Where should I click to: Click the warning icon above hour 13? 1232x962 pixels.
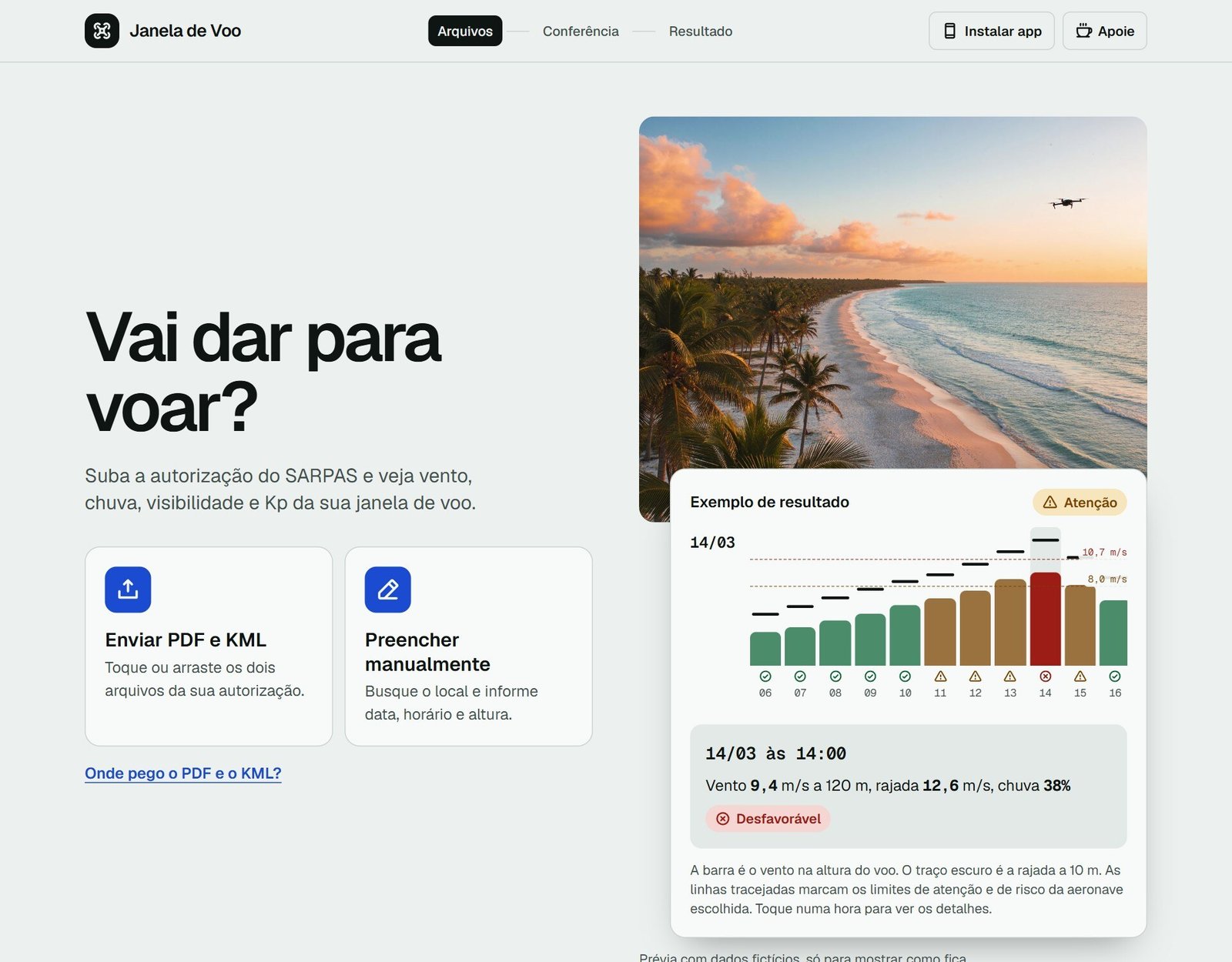click(1010, 676)
